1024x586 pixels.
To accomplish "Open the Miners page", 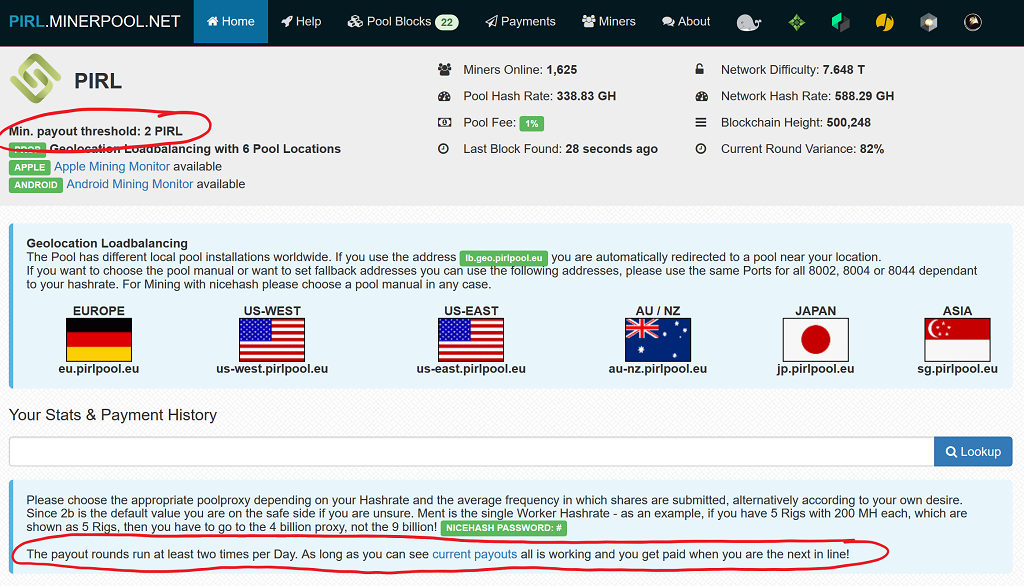I will pyautogui.click(x=609, y=22).
